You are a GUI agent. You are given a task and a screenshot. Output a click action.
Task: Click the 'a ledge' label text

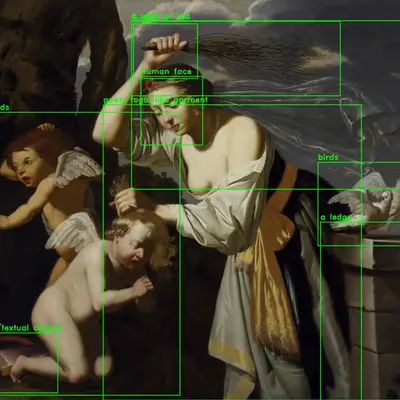tap(336, 217)
